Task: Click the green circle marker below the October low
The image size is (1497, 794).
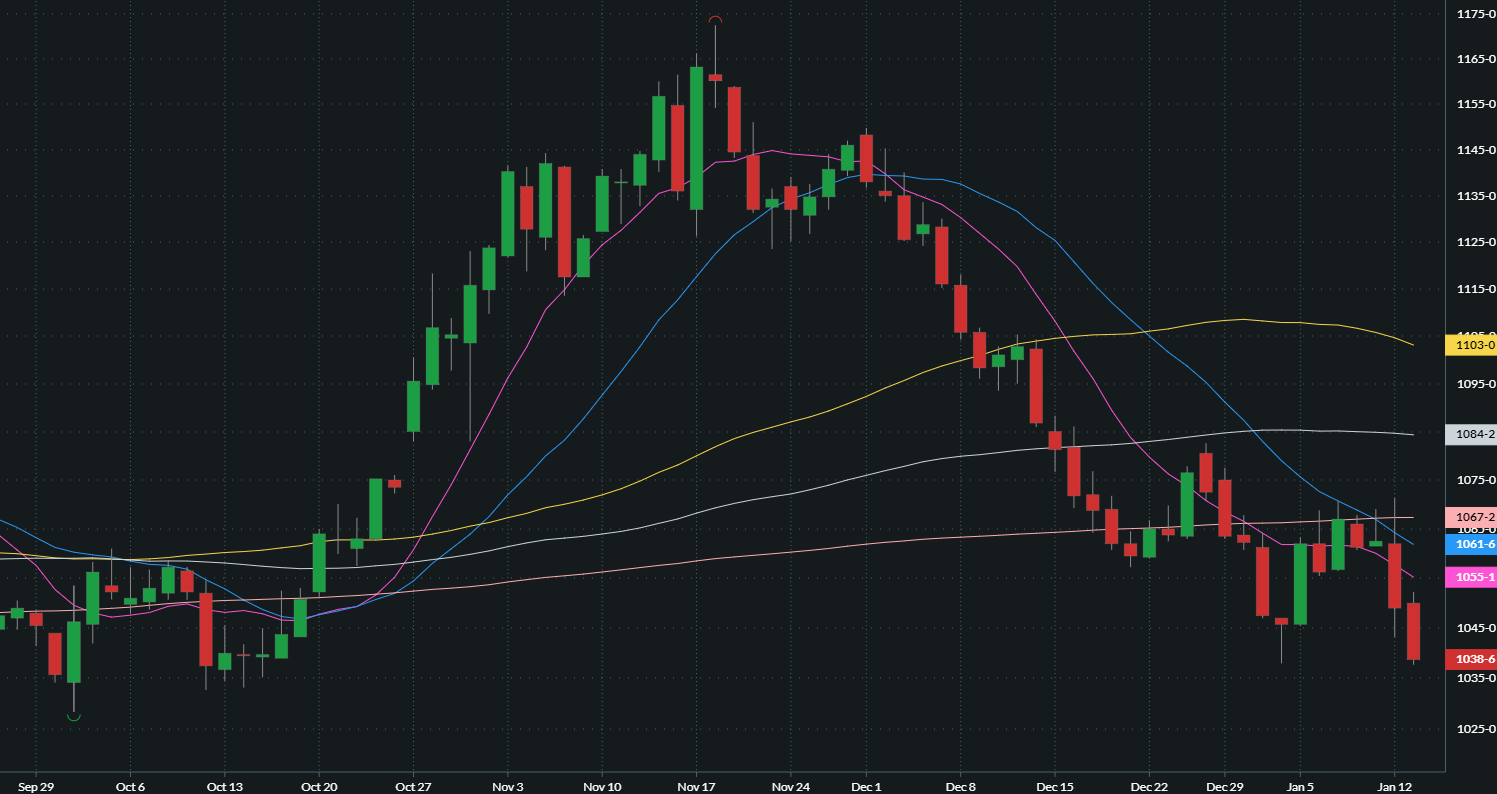Action: 74,718
